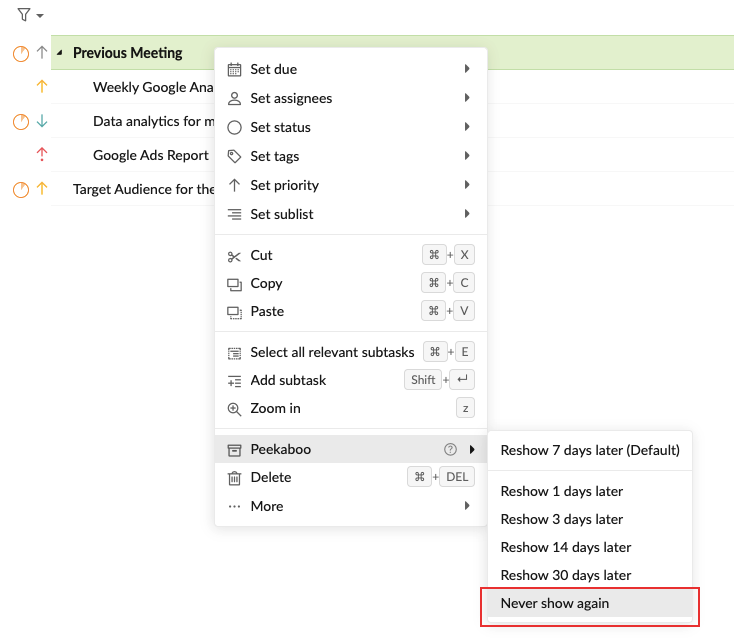Click the tag icon beside Set tags
Viewport: 734px width, 642px height.
pyautogui.click(x=234, y=156)
